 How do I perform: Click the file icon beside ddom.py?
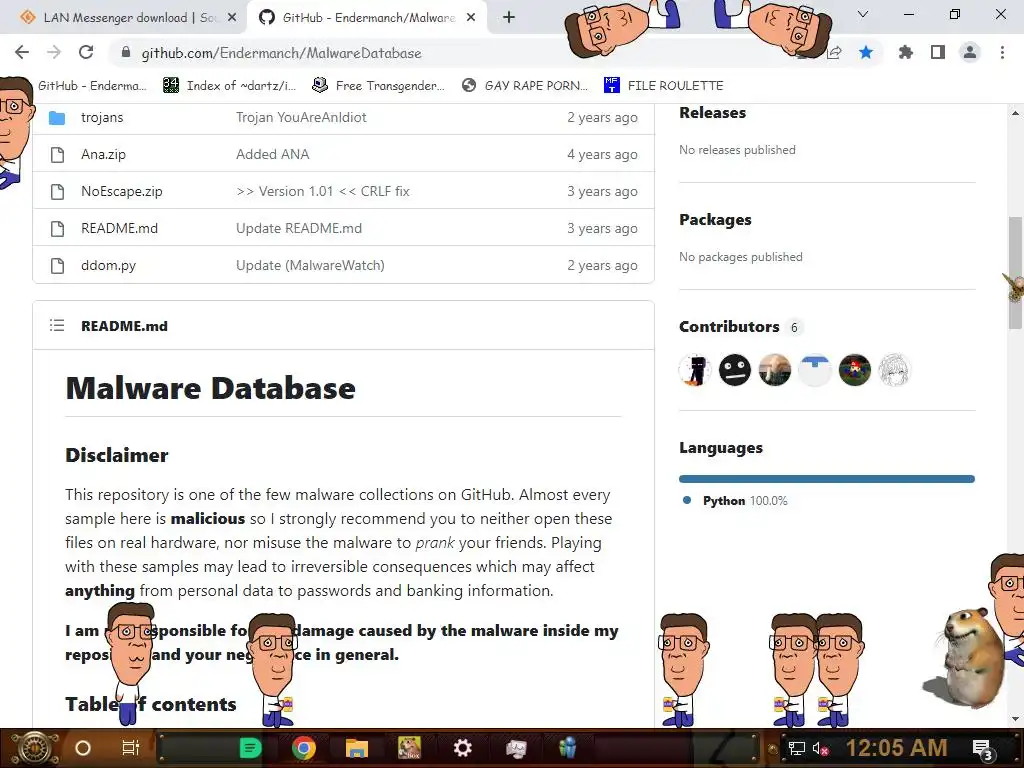point(57,266)
